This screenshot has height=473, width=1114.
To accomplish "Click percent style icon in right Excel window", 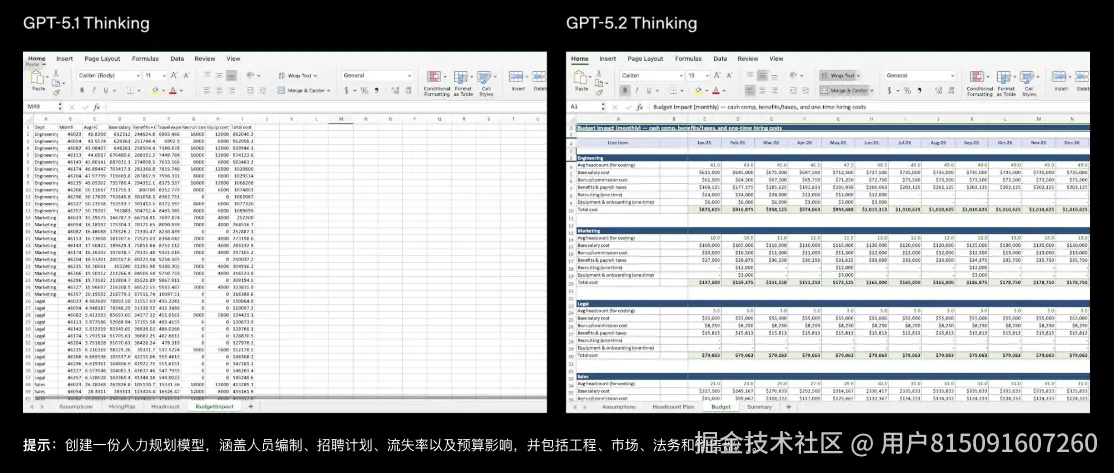I will pos(907,90).
